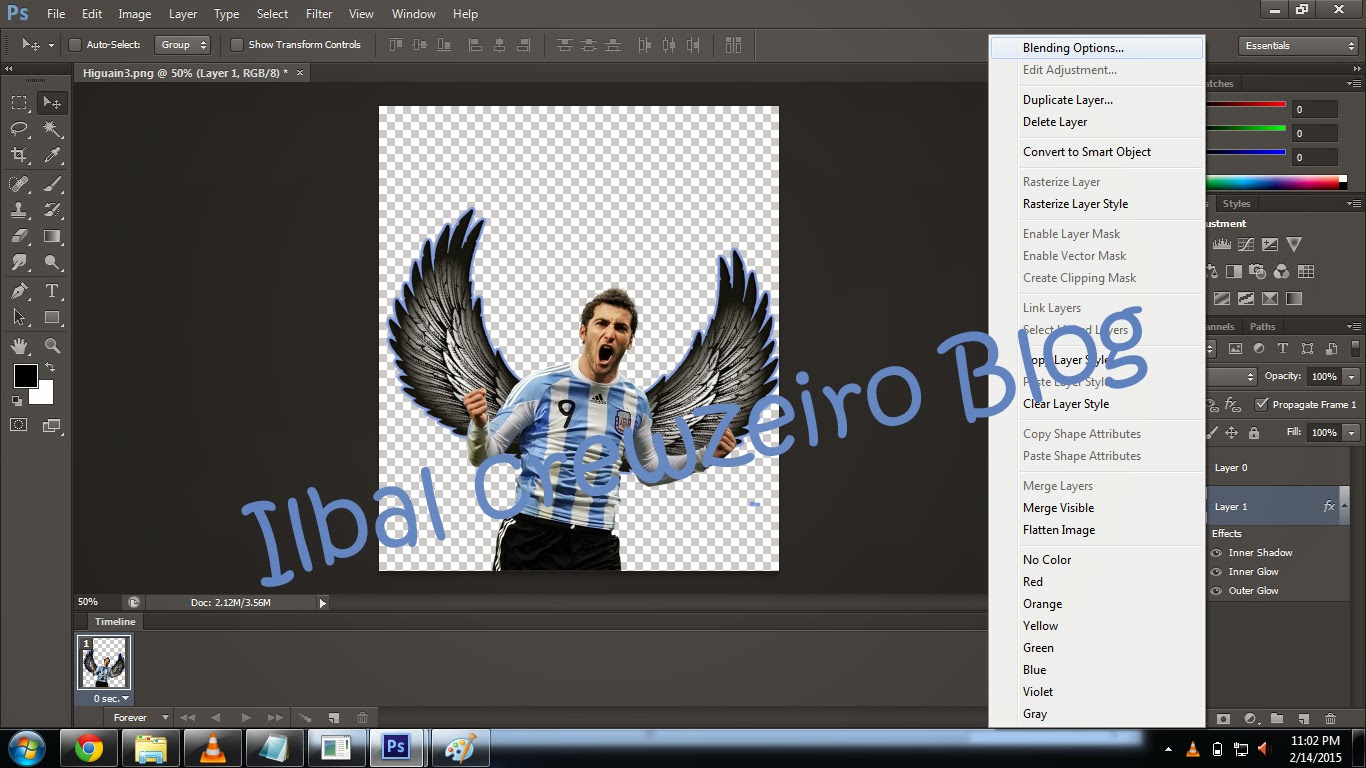Select the Eraser tool
The width and height of the screenshot is (1366, 768).
(19, 237)
